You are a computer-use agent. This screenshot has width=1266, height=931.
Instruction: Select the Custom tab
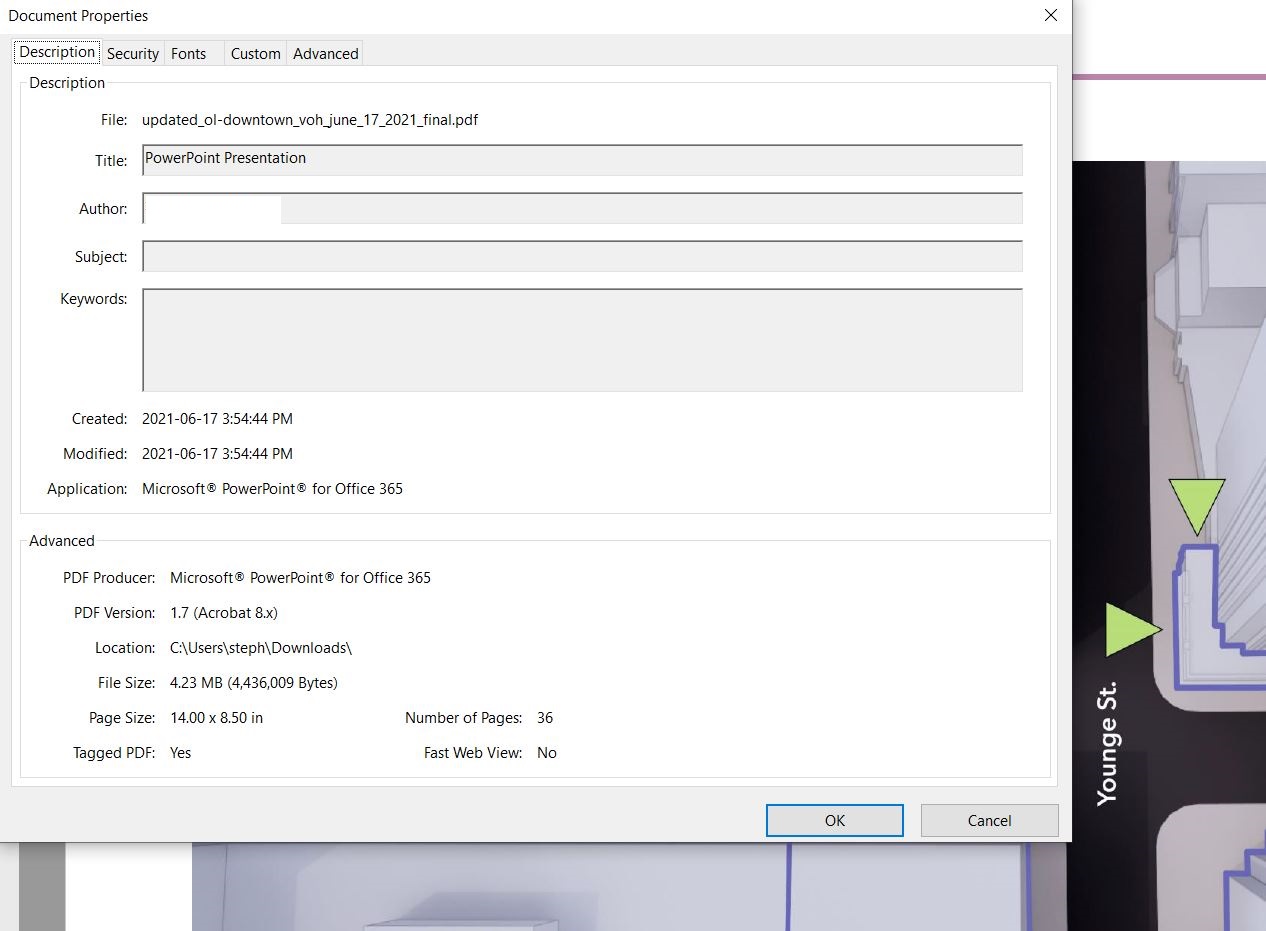[x=255, y=54]
